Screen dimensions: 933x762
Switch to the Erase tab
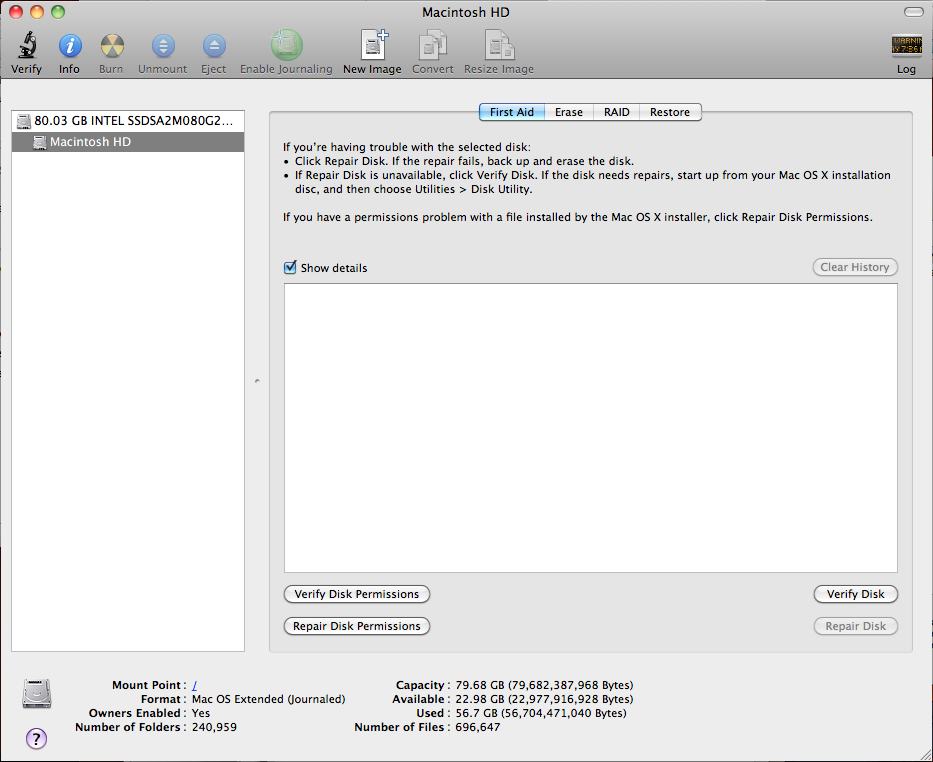tap(569, 112)
